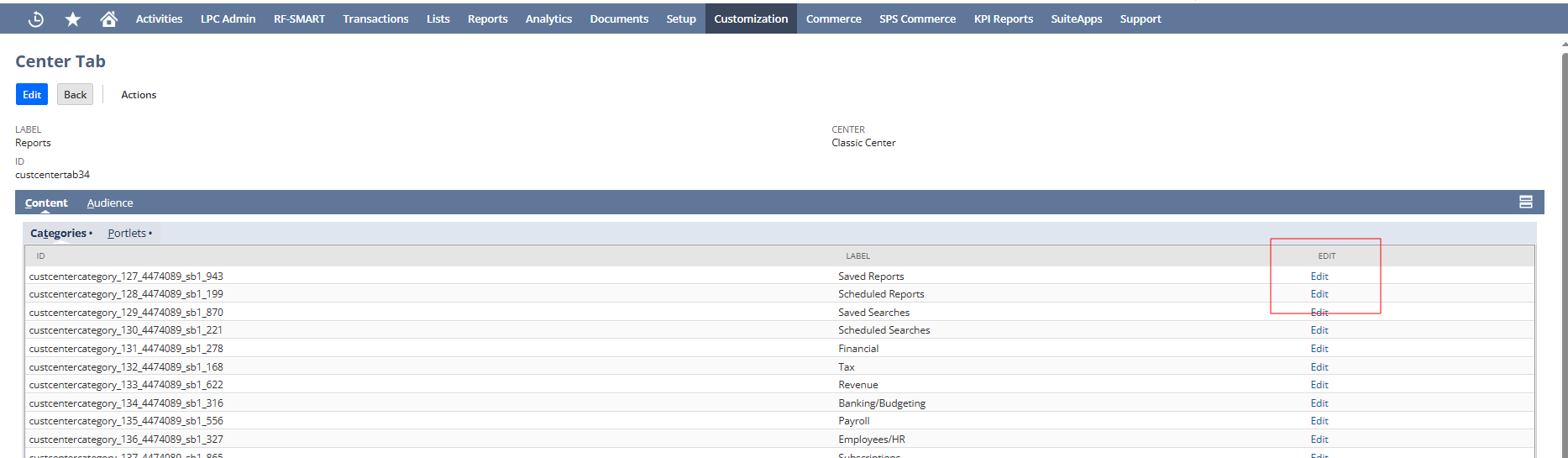
Task: Switch to the Audience subtab
Action: 110,203
